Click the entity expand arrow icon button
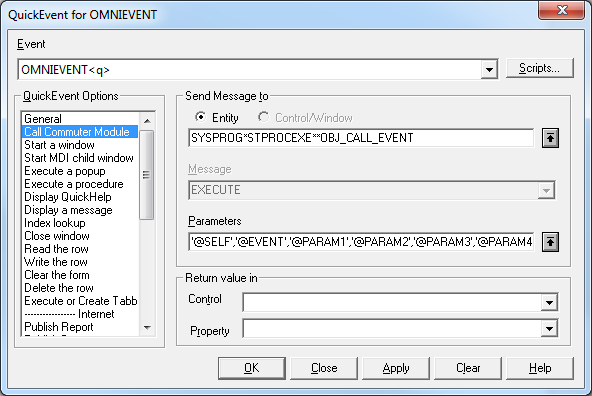 (550, 138)
